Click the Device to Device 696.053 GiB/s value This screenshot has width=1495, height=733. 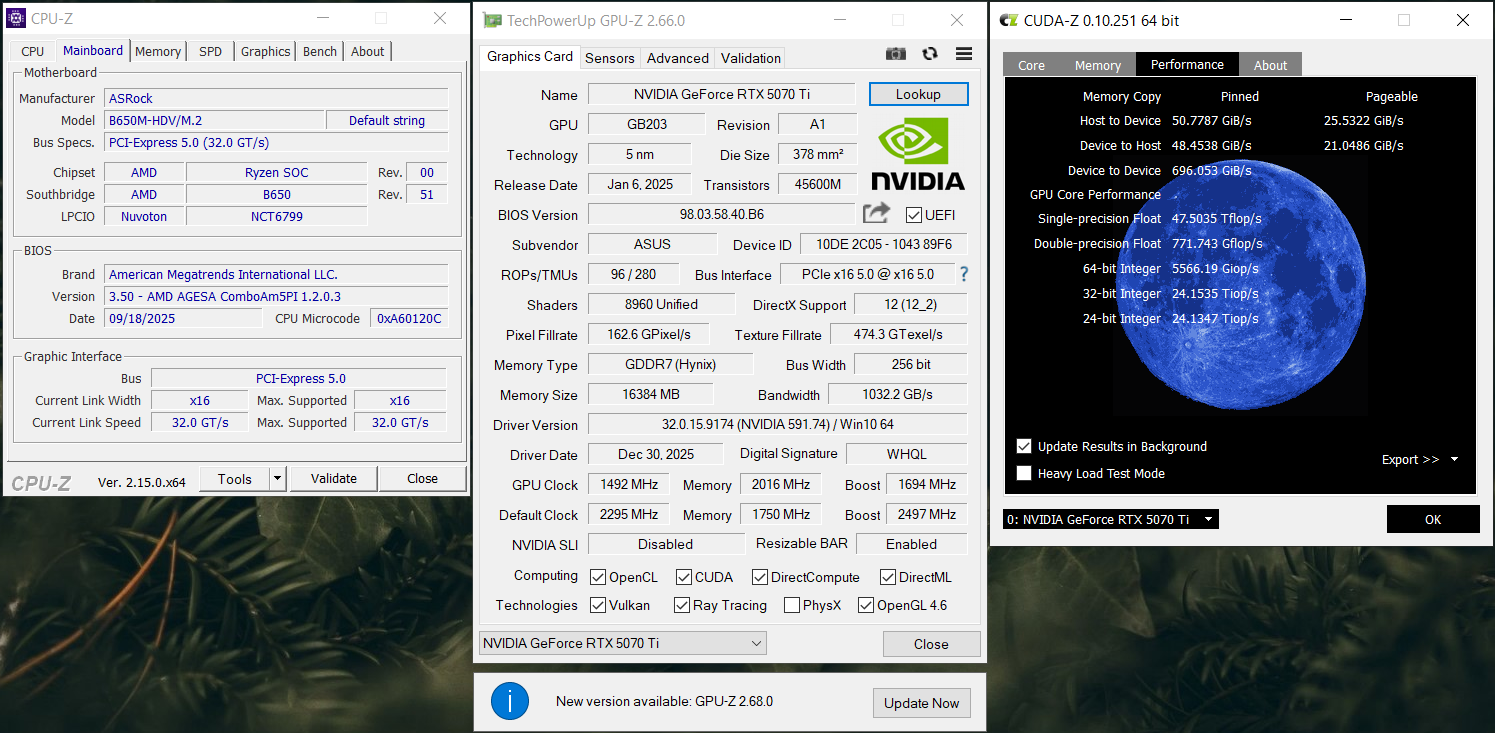[x=1212, y=170]
